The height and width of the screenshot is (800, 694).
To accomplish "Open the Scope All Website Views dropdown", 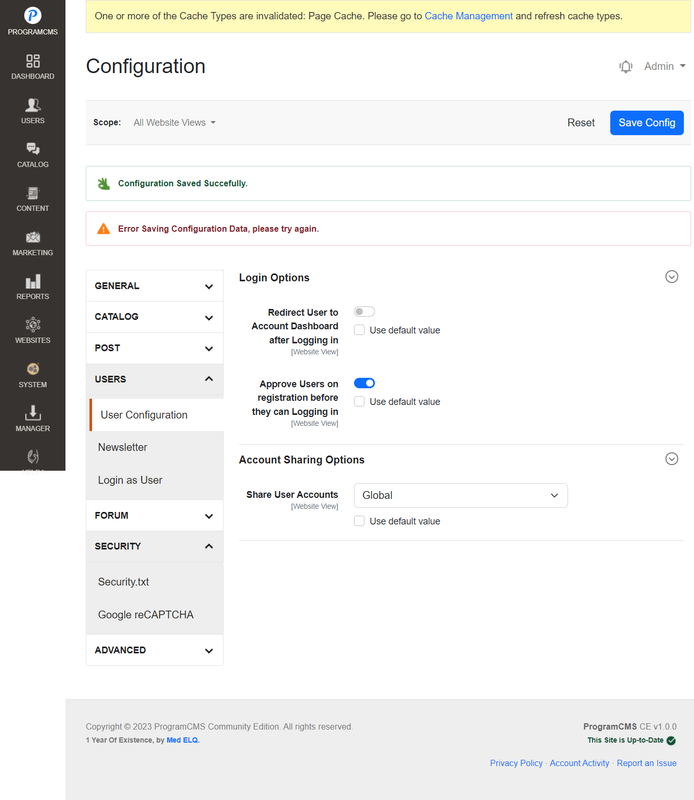I will (175, 122).
